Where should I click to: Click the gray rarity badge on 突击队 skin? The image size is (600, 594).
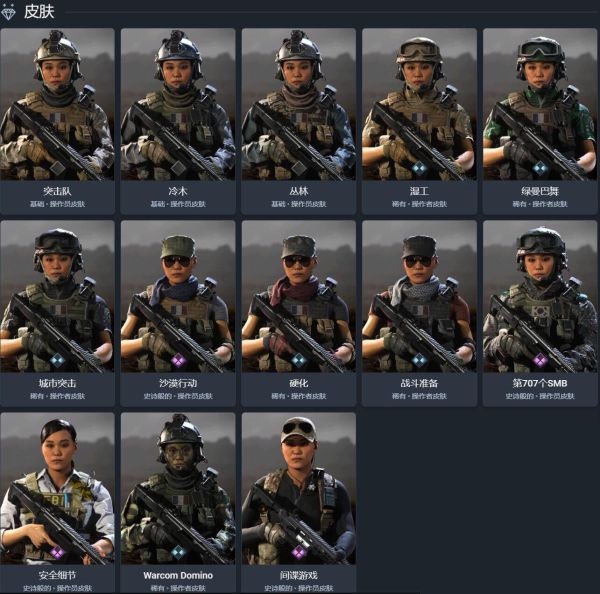coord(57,168)
